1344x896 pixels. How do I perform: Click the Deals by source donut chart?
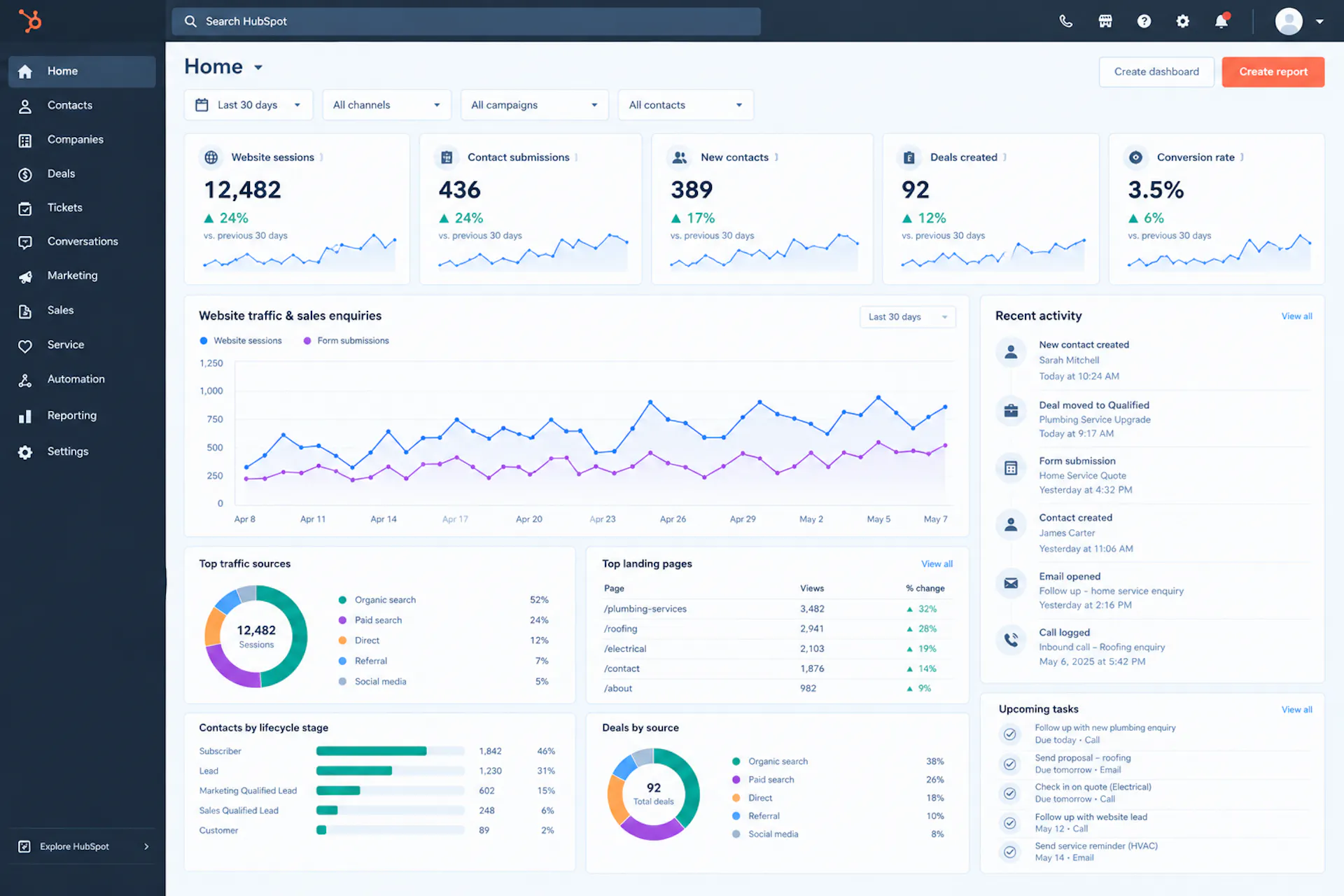pyautogui.click(x=653, y=794)
